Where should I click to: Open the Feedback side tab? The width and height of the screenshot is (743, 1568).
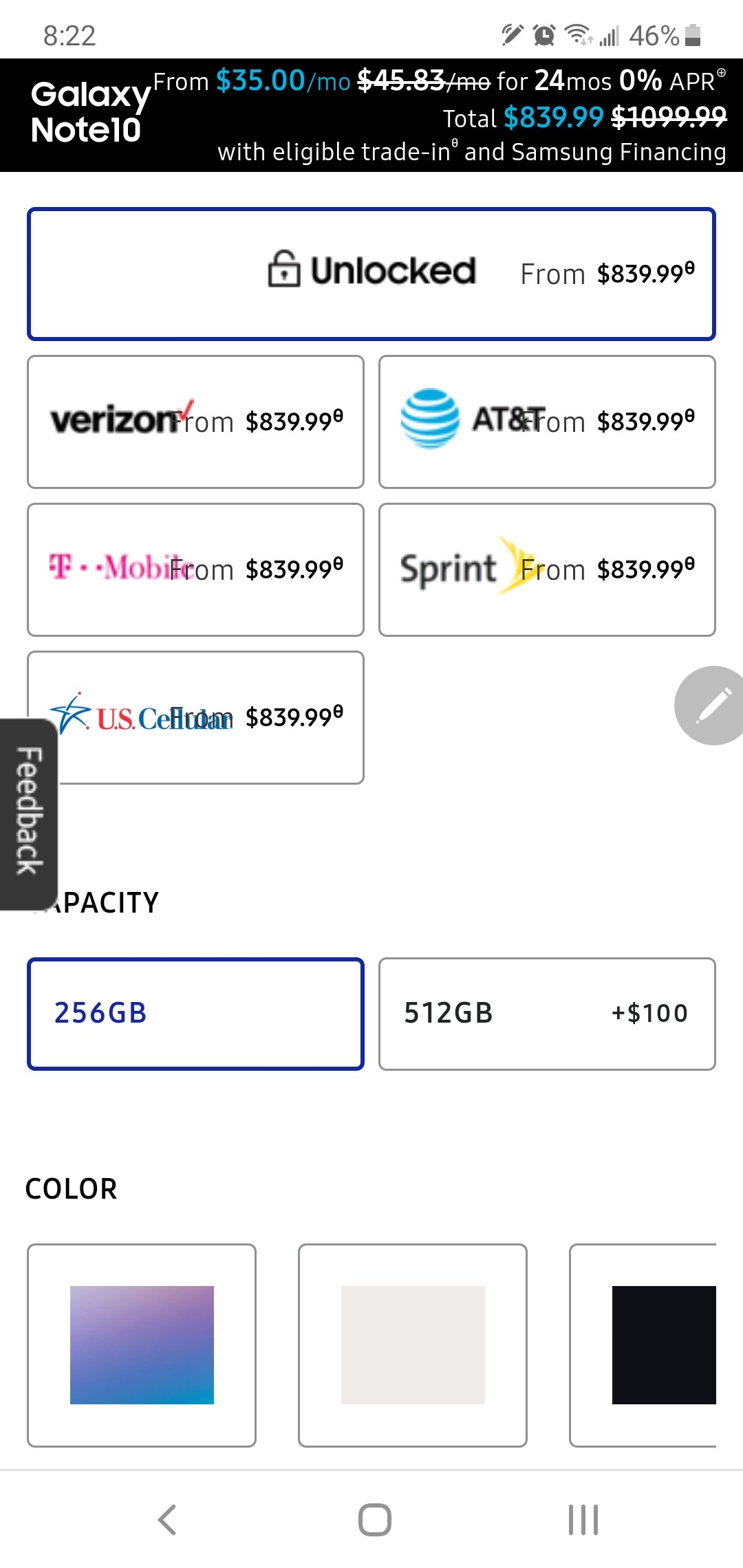point(29,814)
